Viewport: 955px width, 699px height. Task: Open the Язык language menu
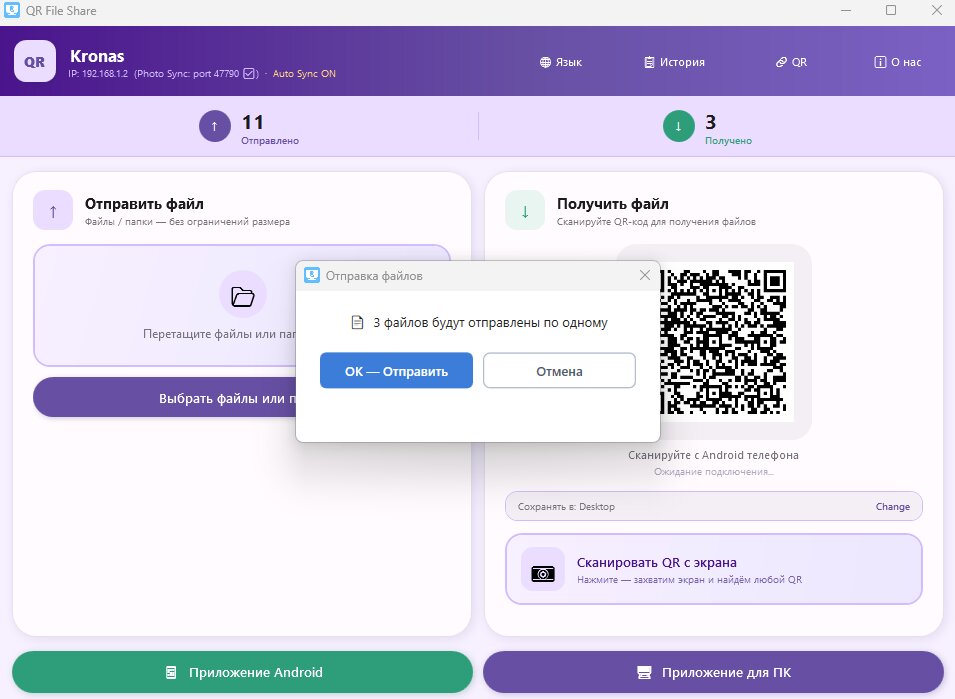click(560, 62)
